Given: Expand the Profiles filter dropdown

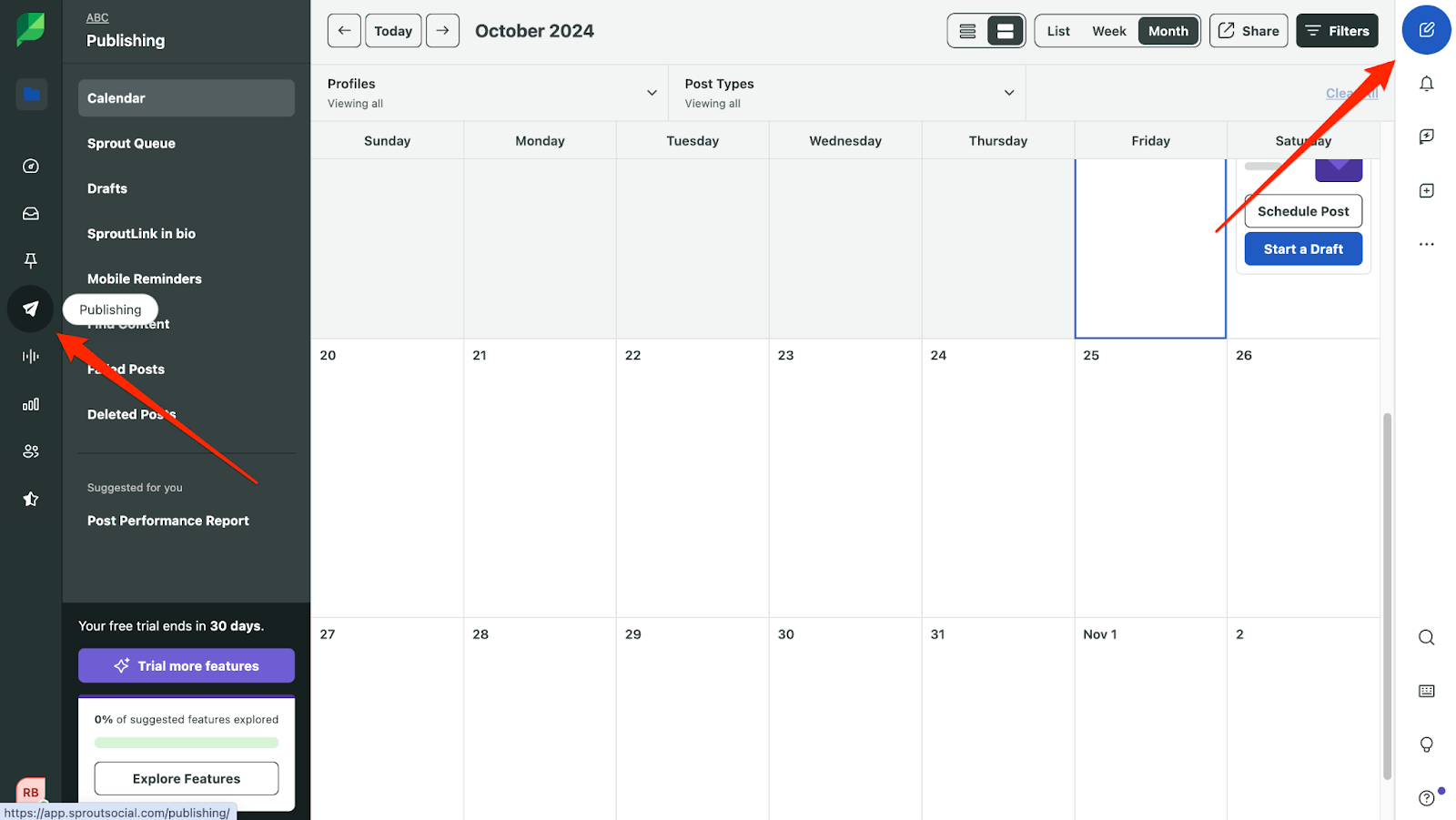Looking at the screenshot, I should click(x=652, y=92).
